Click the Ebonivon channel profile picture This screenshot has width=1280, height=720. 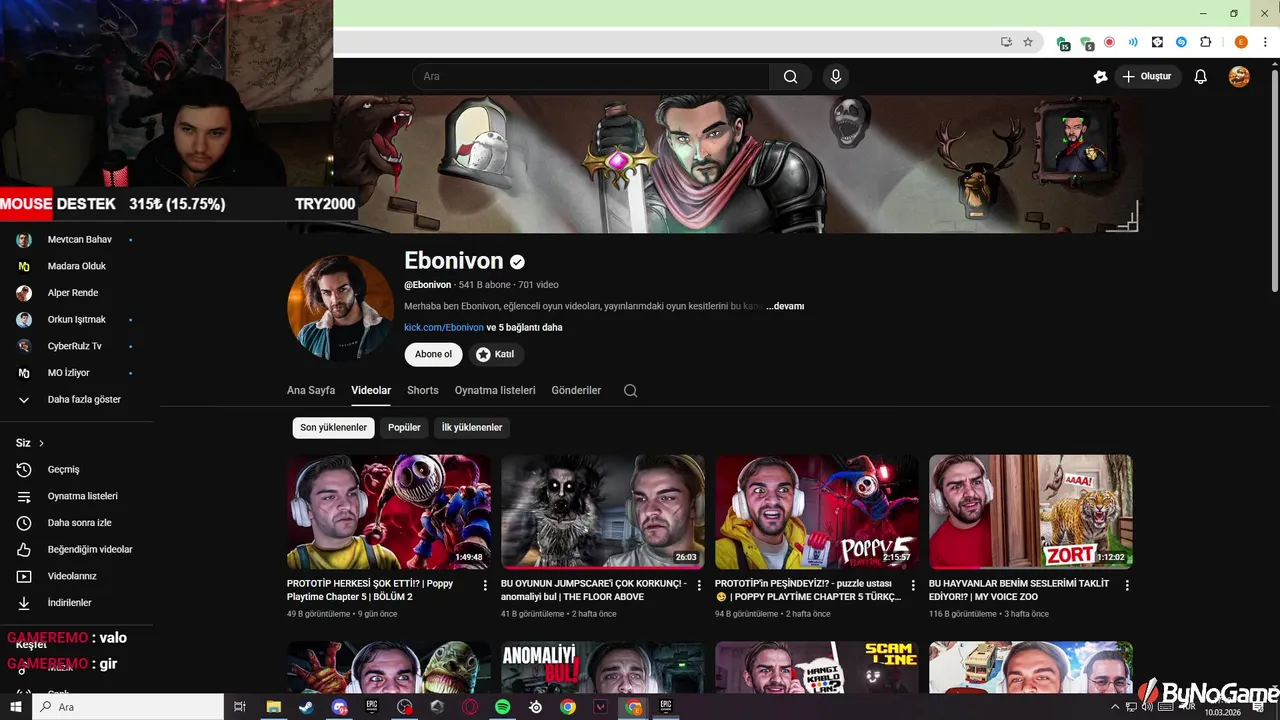coord(340,307)
